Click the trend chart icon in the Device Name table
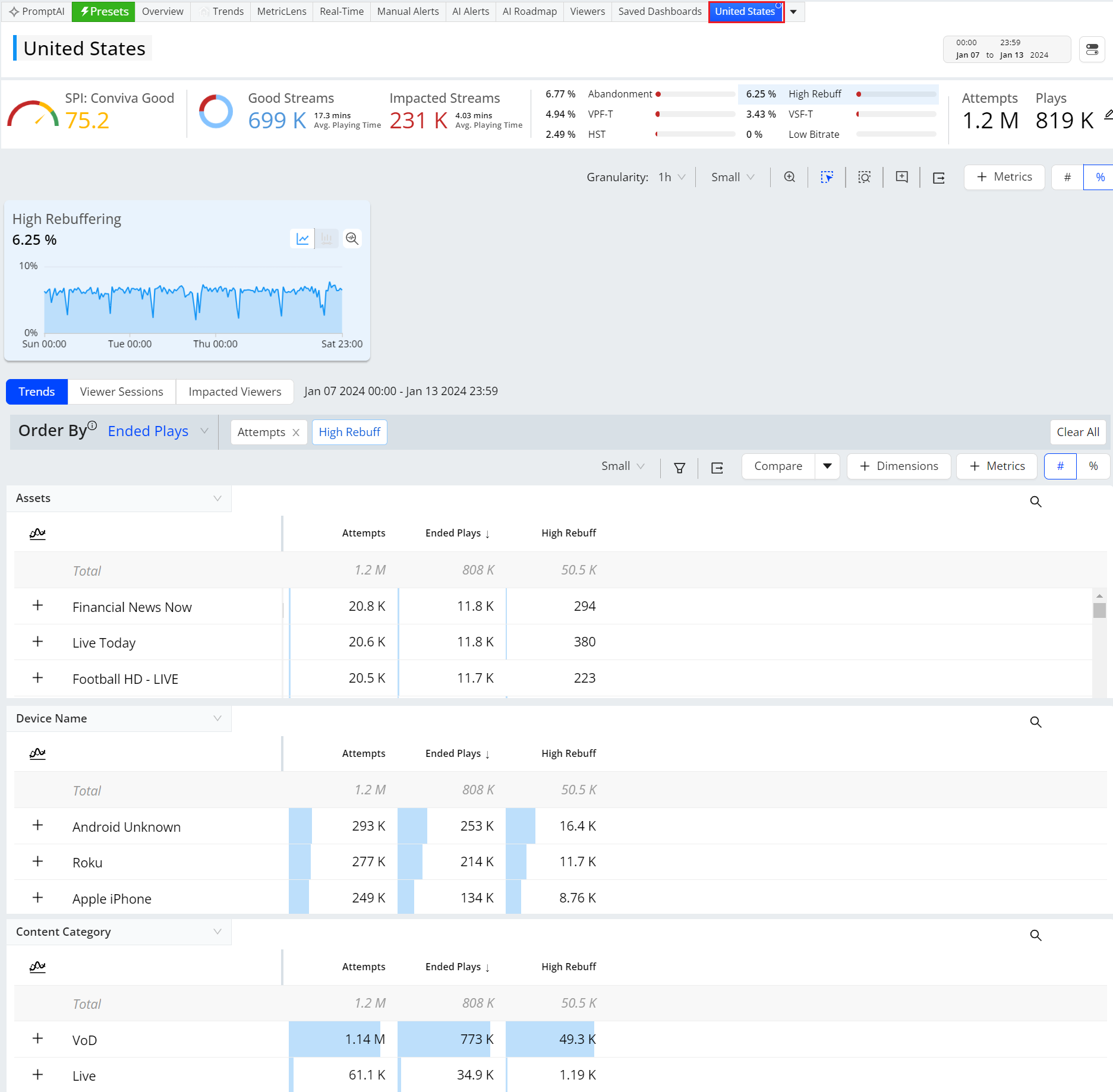This screenshot has width=1113, height=1092. click(37, 753)
